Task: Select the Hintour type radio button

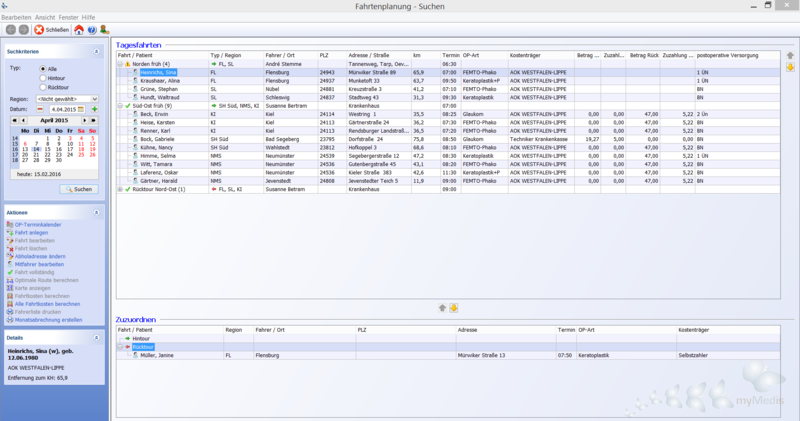Action: click(43, 78)
